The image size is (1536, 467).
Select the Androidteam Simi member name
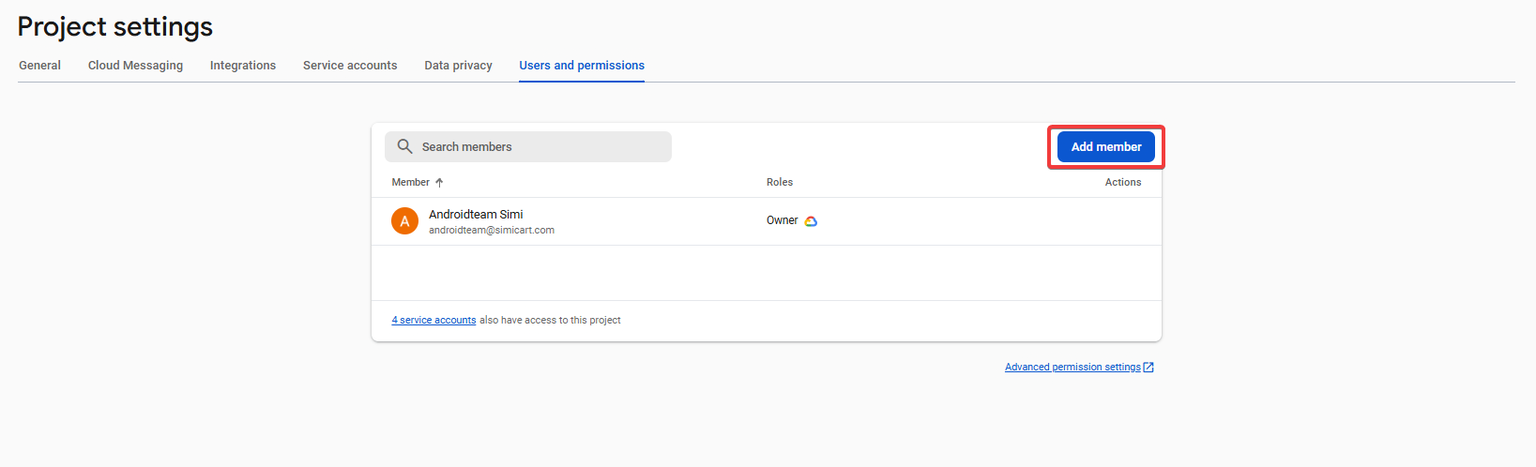[475, 214]
